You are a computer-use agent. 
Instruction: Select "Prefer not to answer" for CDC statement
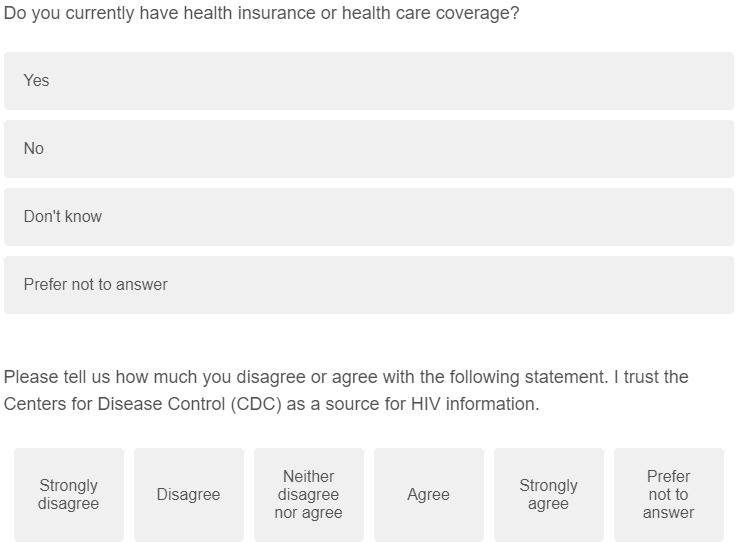tap(669, 495)
